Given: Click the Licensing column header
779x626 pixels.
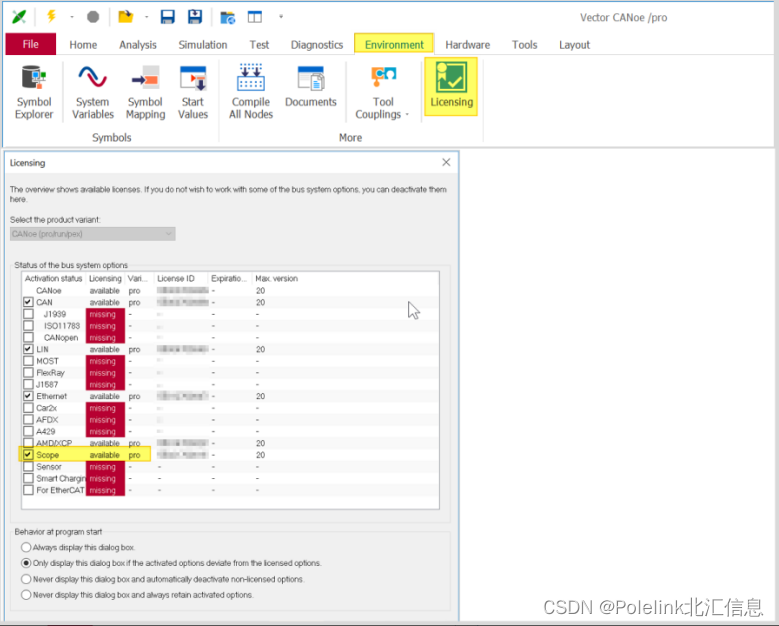Looking at the screenshot, I should (105, 278).
